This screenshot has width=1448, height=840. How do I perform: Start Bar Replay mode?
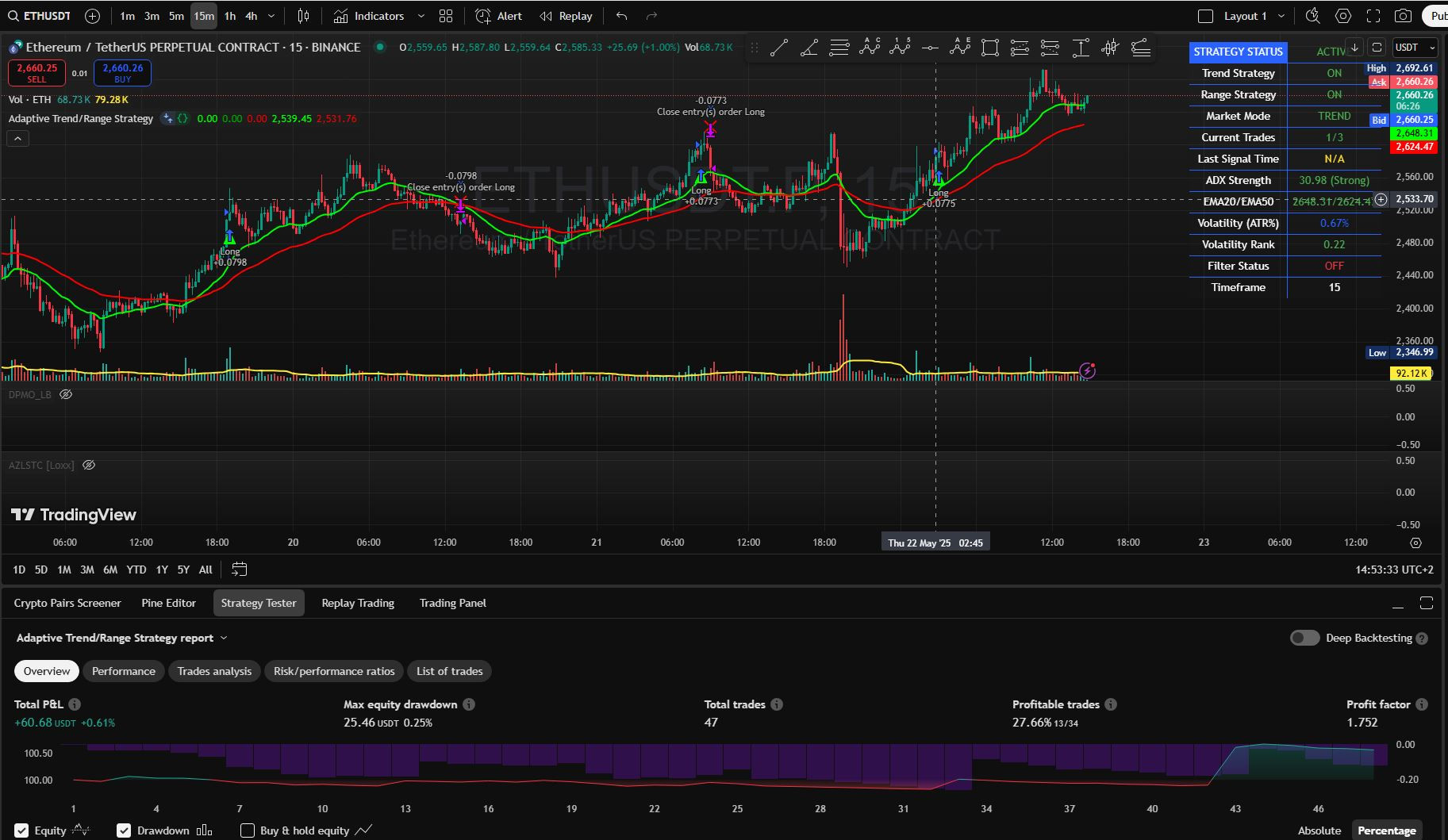565,16
